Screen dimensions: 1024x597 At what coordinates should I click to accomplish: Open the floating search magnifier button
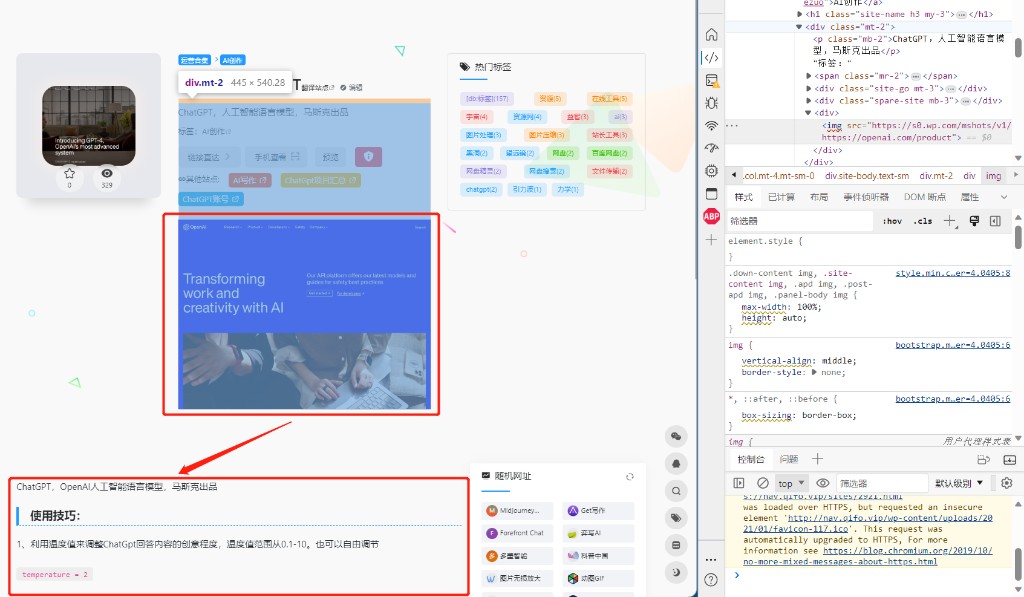click(676, 491)
